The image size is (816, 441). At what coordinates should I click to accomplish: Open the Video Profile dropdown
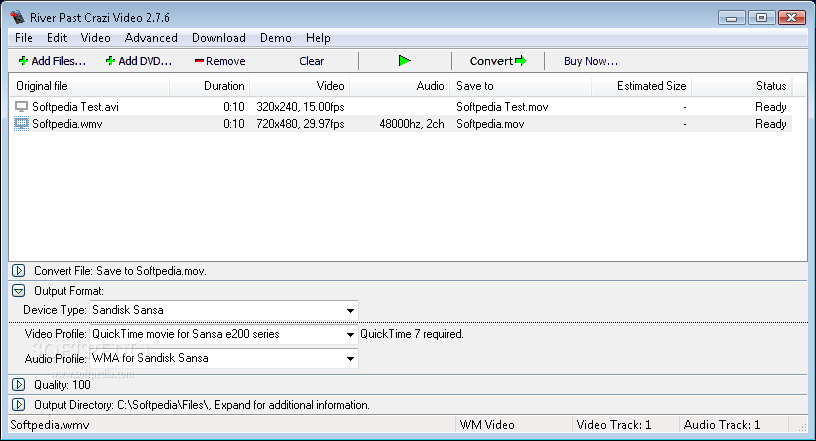350,334
